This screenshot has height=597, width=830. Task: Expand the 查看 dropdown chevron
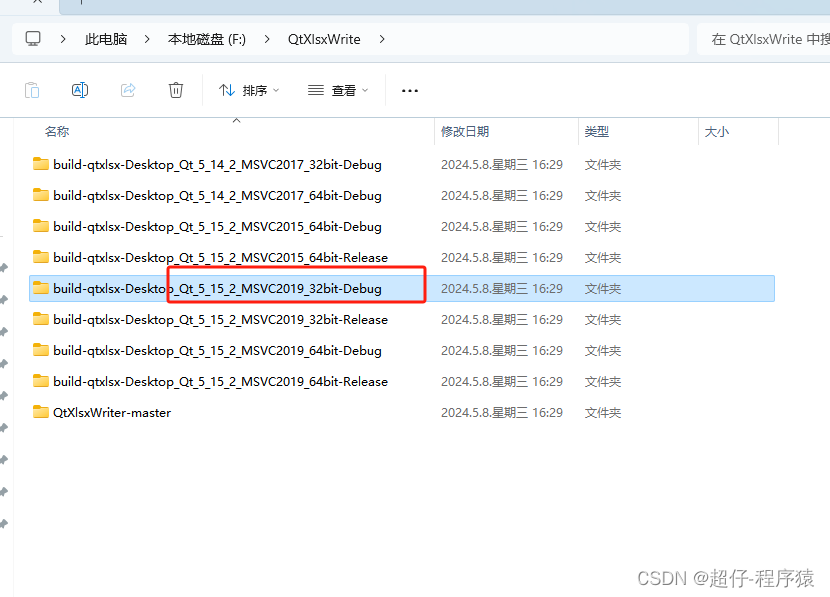tap(365, 90)
